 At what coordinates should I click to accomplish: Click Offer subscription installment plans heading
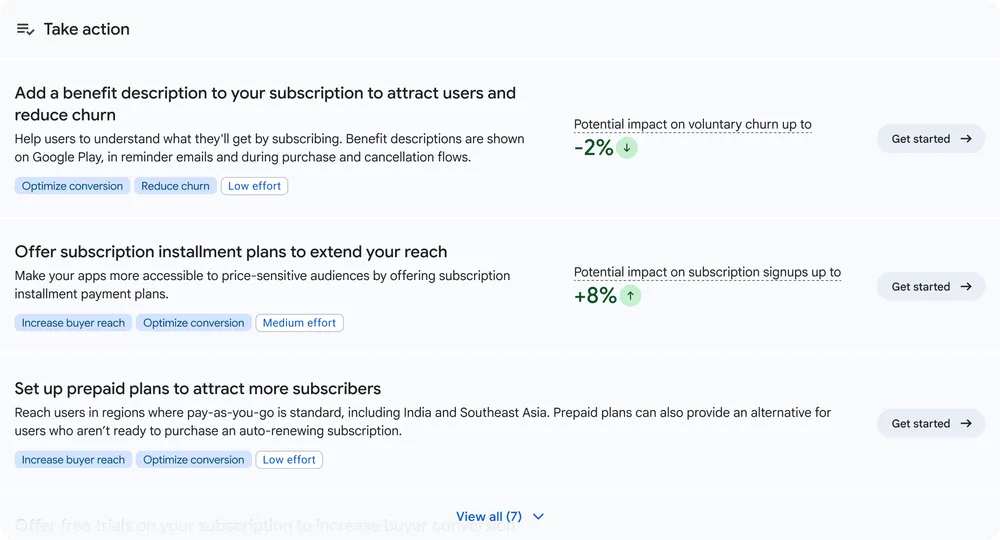pyautogui.click(x=230, y=252)
